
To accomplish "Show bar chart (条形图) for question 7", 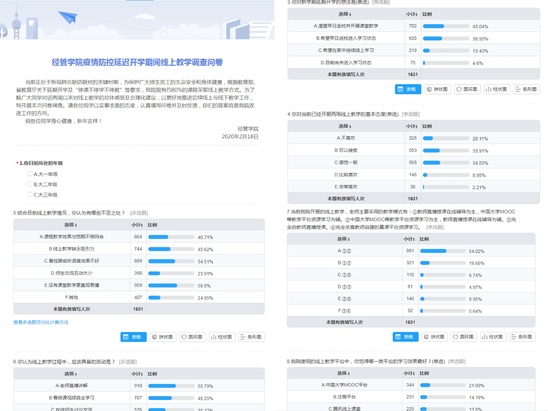I will (x=522, y=337).
